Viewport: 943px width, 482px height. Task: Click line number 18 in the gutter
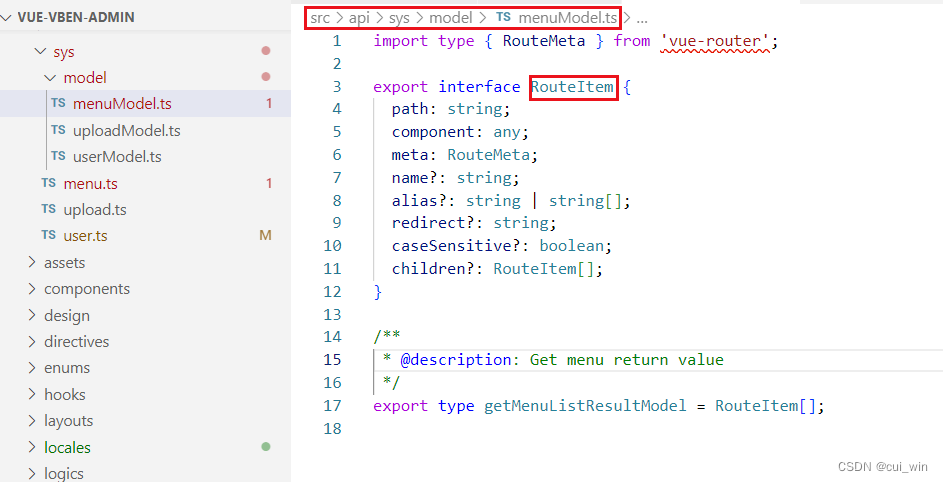coord(333,428)
